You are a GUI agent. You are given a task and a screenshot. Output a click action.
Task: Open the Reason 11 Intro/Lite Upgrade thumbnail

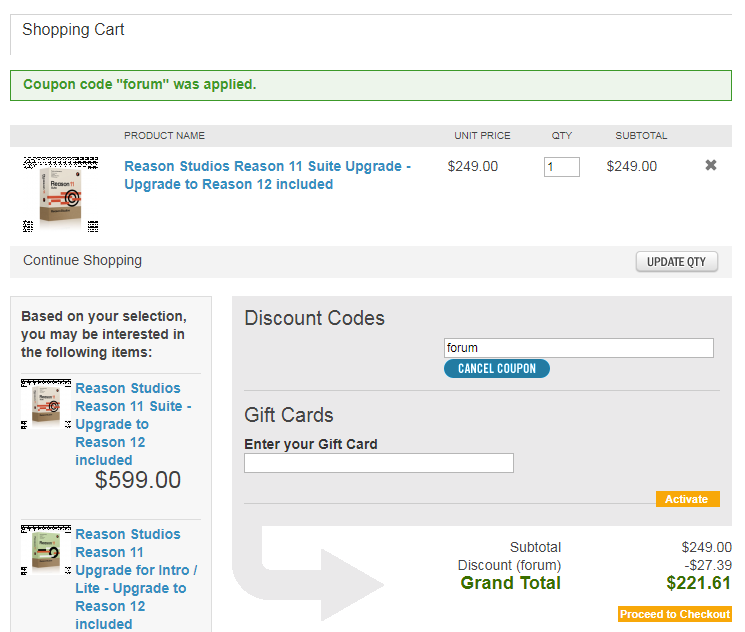46,550
